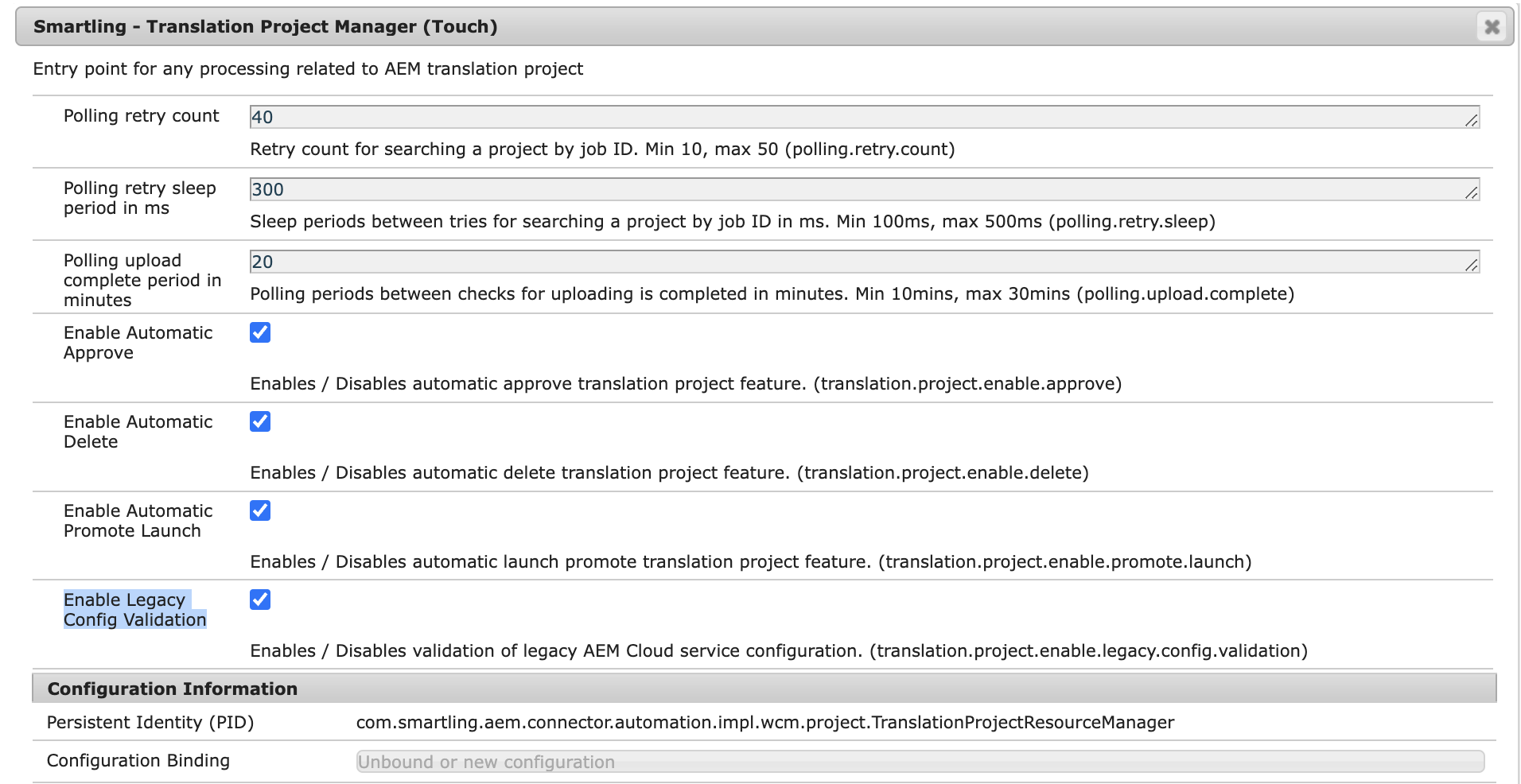This screenshot has width=1521, height=784.
Task: Close the Smartling configuration dialog
Action: coord(1492,27)
